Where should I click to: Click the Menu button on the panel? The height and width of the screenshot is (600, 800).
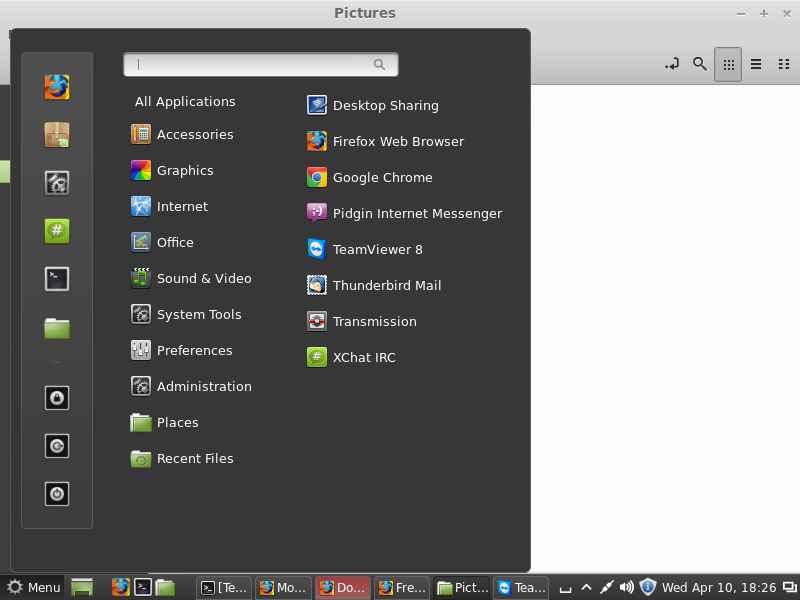coord(34,588)
